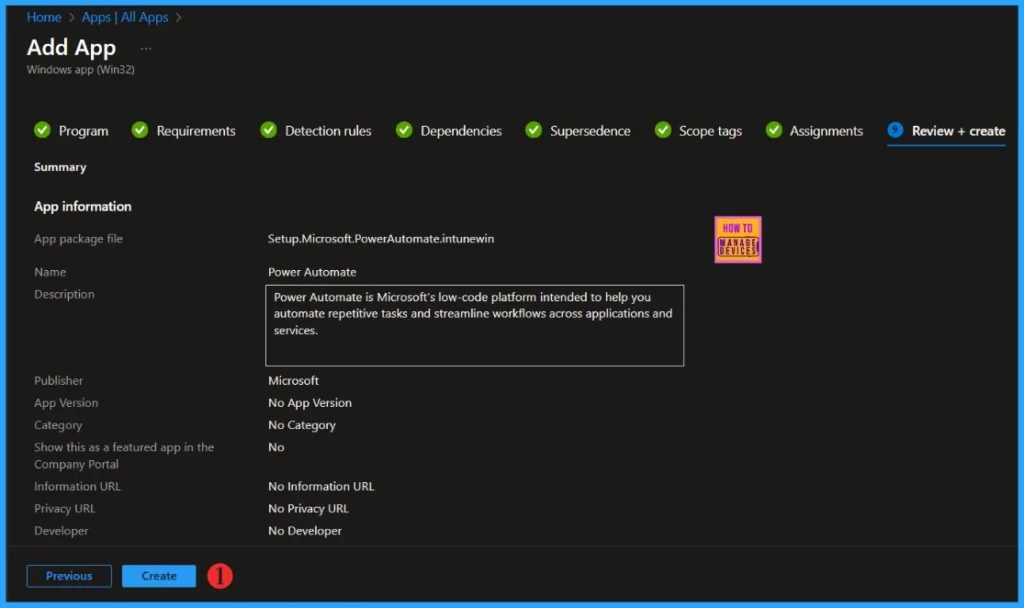This screenshot has width=1024, height=608.
Task: Click the featured app in Company Portal label
Action: 124,456
